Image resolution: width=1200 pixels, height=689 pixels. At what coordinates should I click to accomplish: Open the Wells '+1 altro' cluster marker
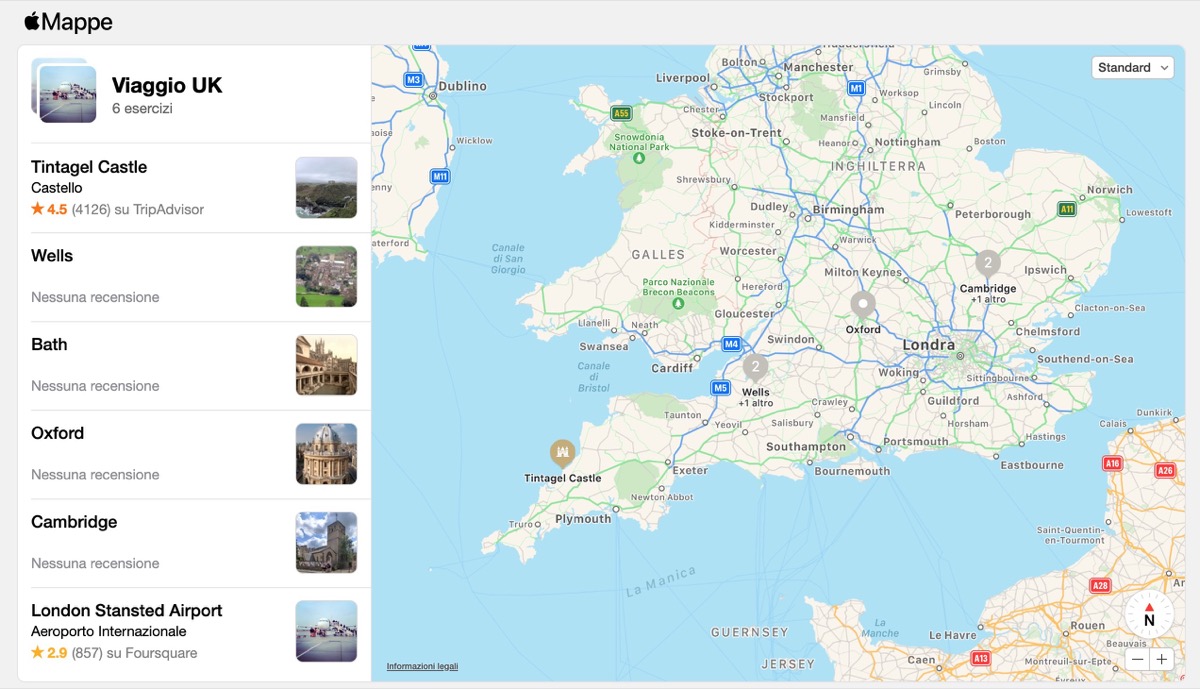coord(754,367)
